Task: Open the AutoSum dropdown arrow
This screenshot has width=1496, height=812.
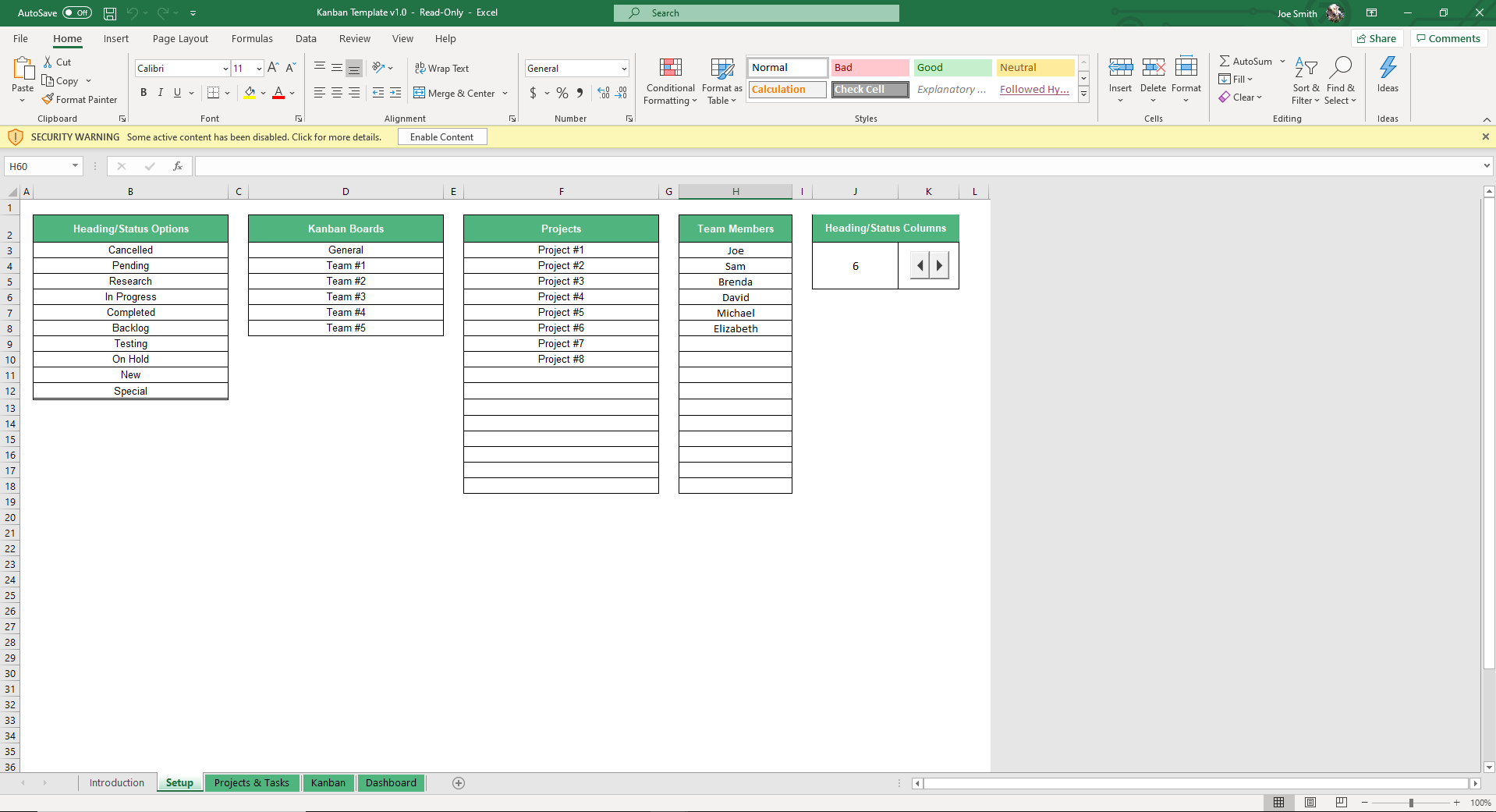Action: (x=1282, y=62)
